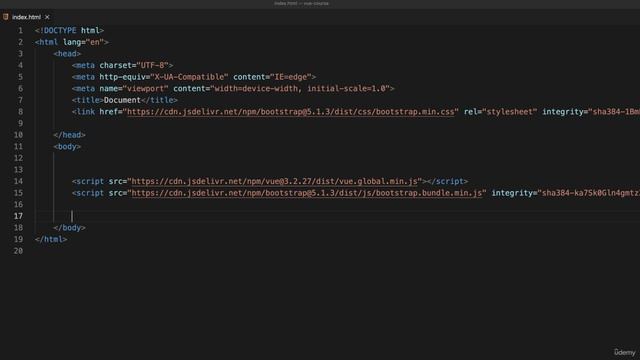Click the word Document in the title tag
640x360 pixels.
(122, 100)
